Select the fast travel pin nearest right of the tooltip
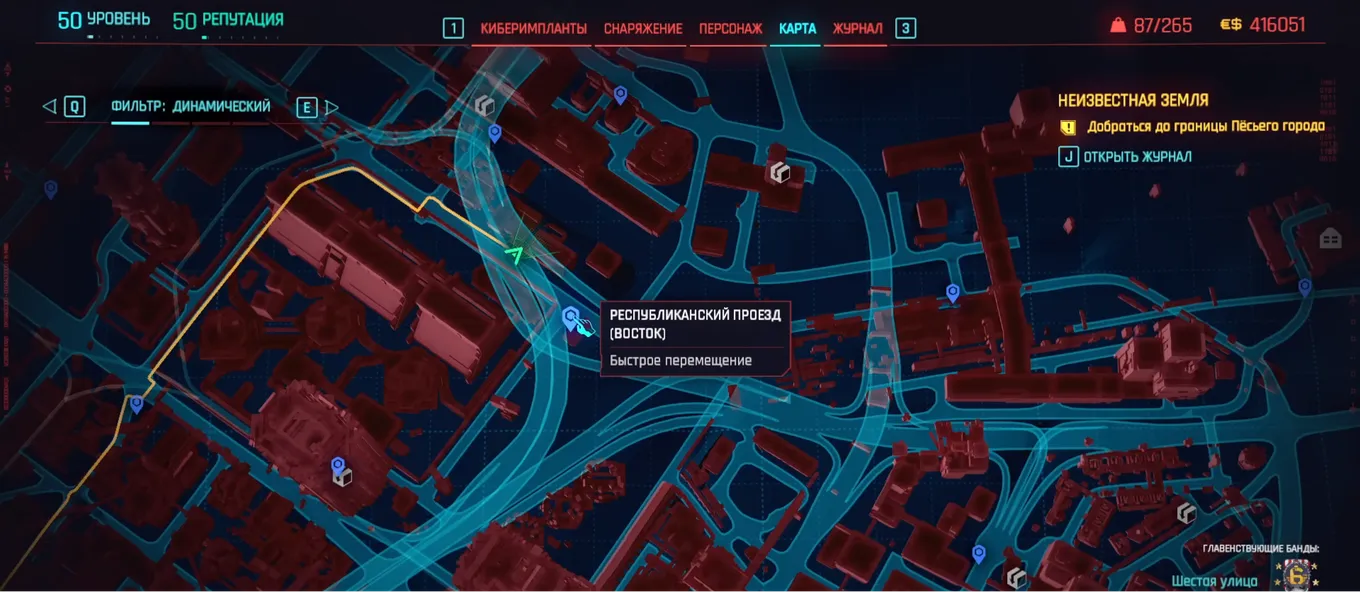Image resolution: width=1360 pixels, height=592 pixels. 953,292
